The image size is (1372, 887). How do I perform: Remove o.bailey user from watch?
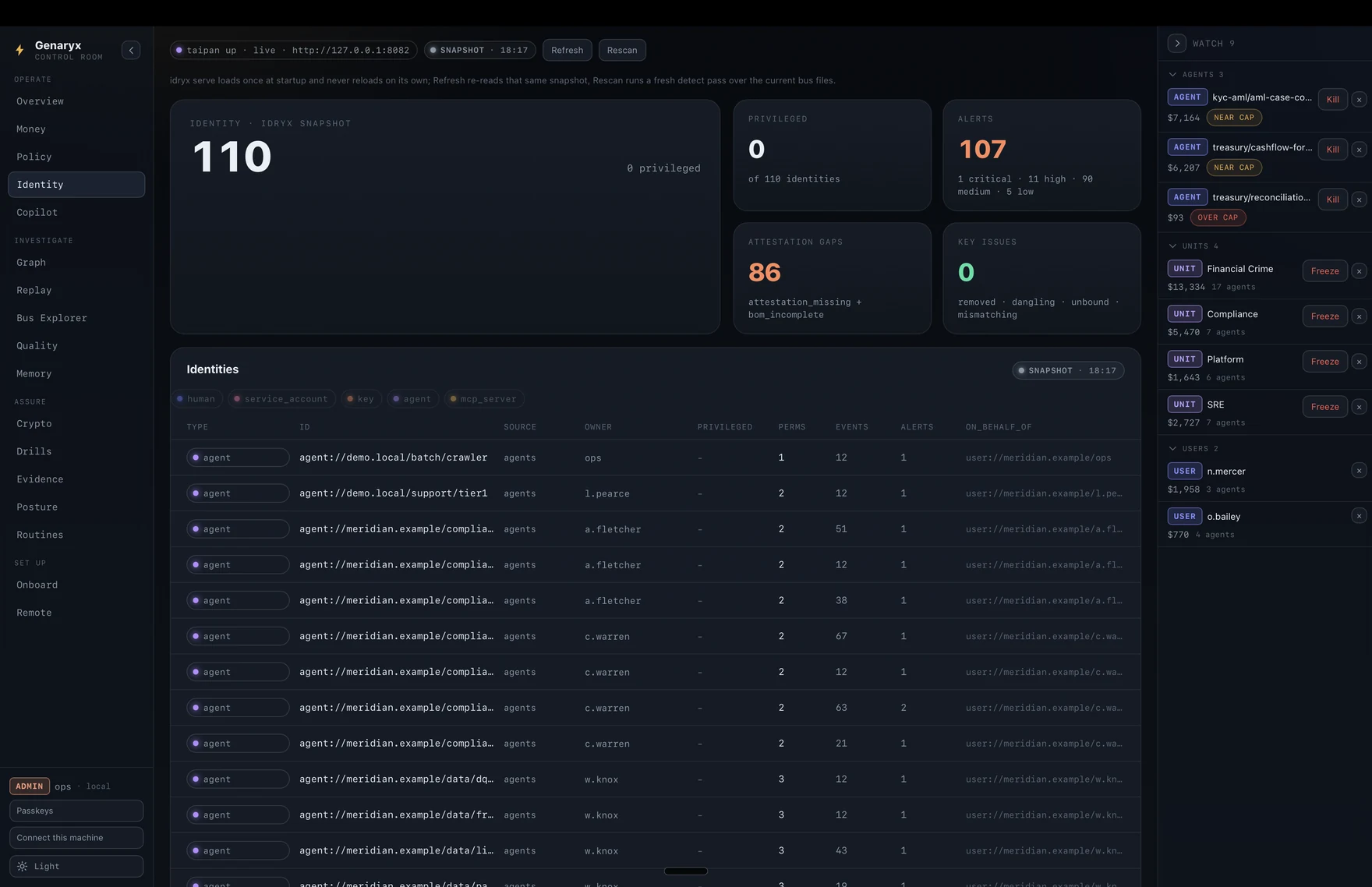click(1359, 516)
